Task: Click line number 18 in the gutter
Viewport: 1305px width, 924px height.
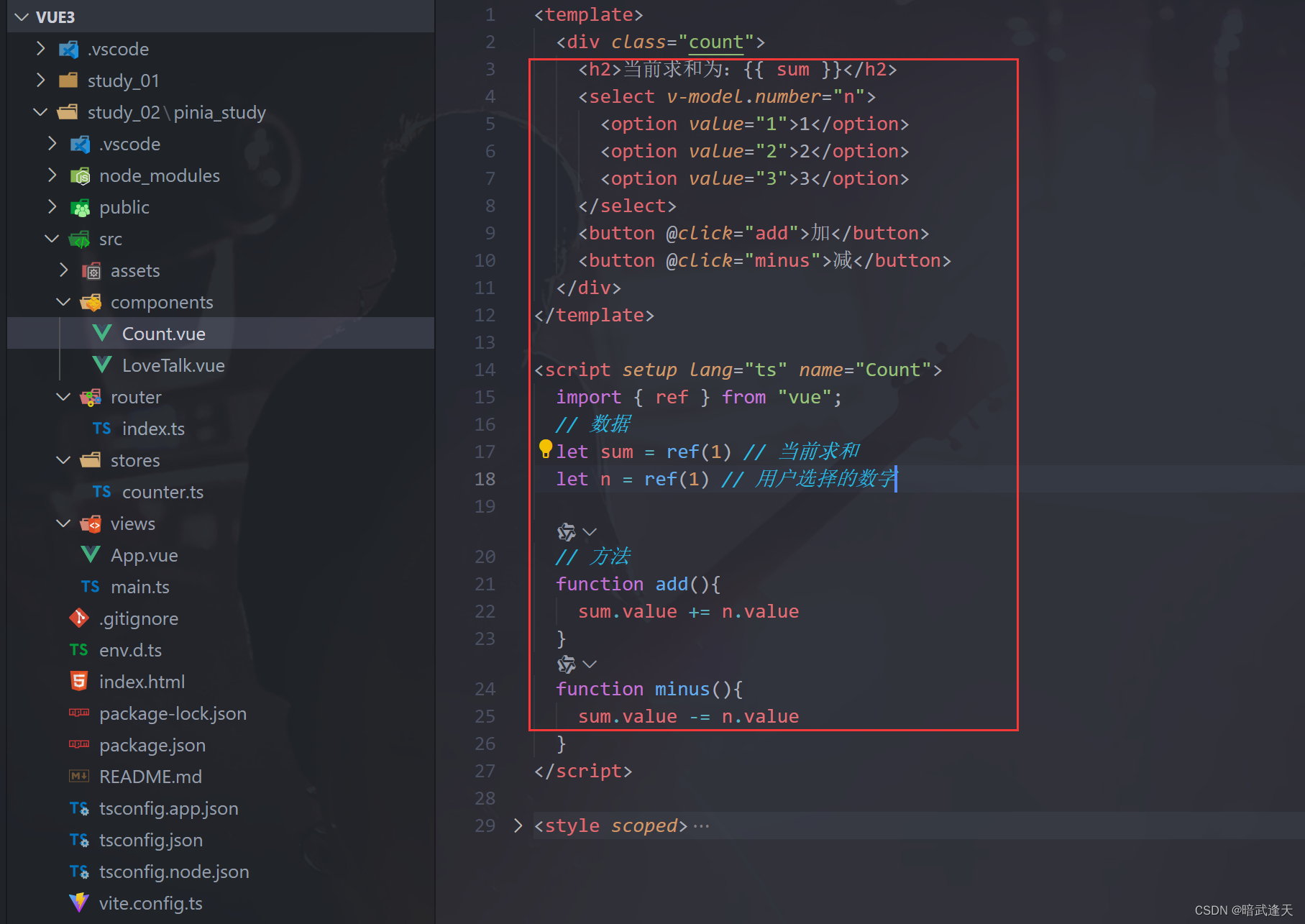Action: pos(485,479)
